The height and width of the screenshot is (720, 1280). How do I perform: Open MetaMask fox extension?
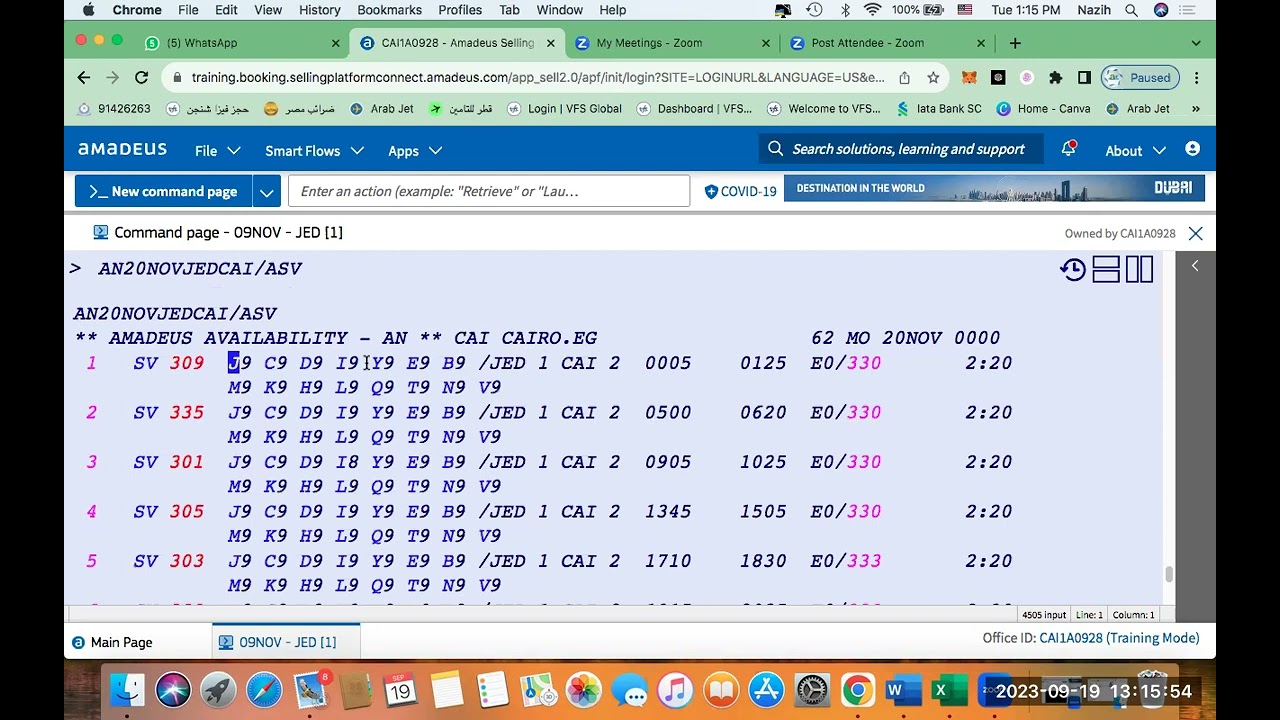click(969, 77)
